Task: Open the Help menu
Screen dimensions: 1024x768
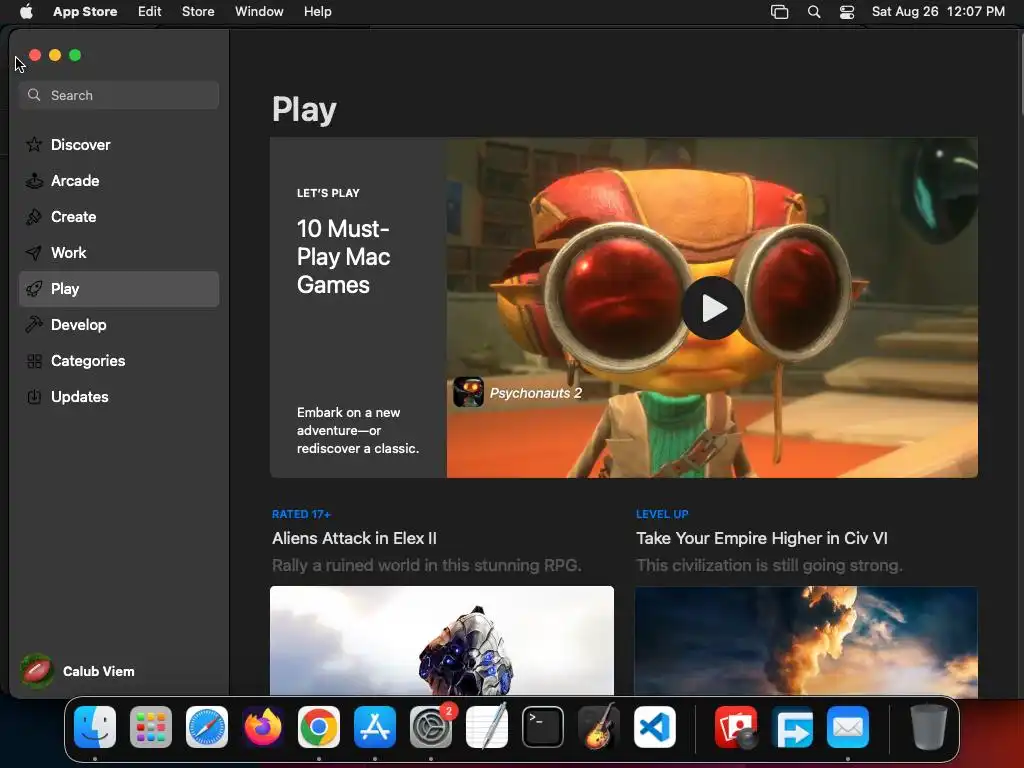Action: [x=317, y=12]
